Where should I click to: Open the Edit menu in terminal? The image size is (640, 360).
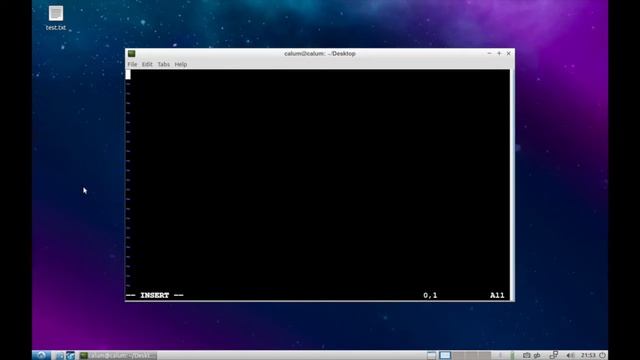point(147,64)
